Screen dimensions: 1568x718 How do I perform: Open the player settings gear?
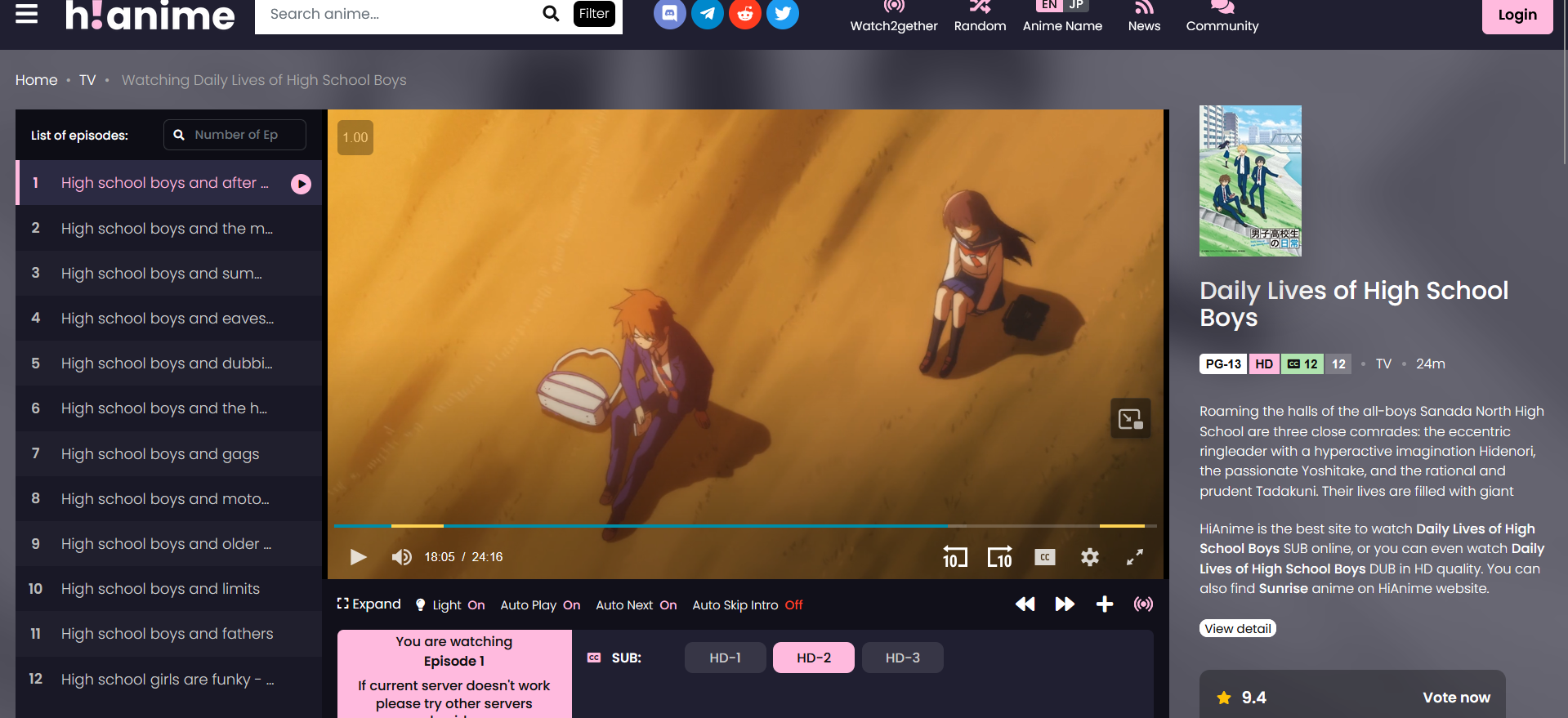coord(1089,557)
